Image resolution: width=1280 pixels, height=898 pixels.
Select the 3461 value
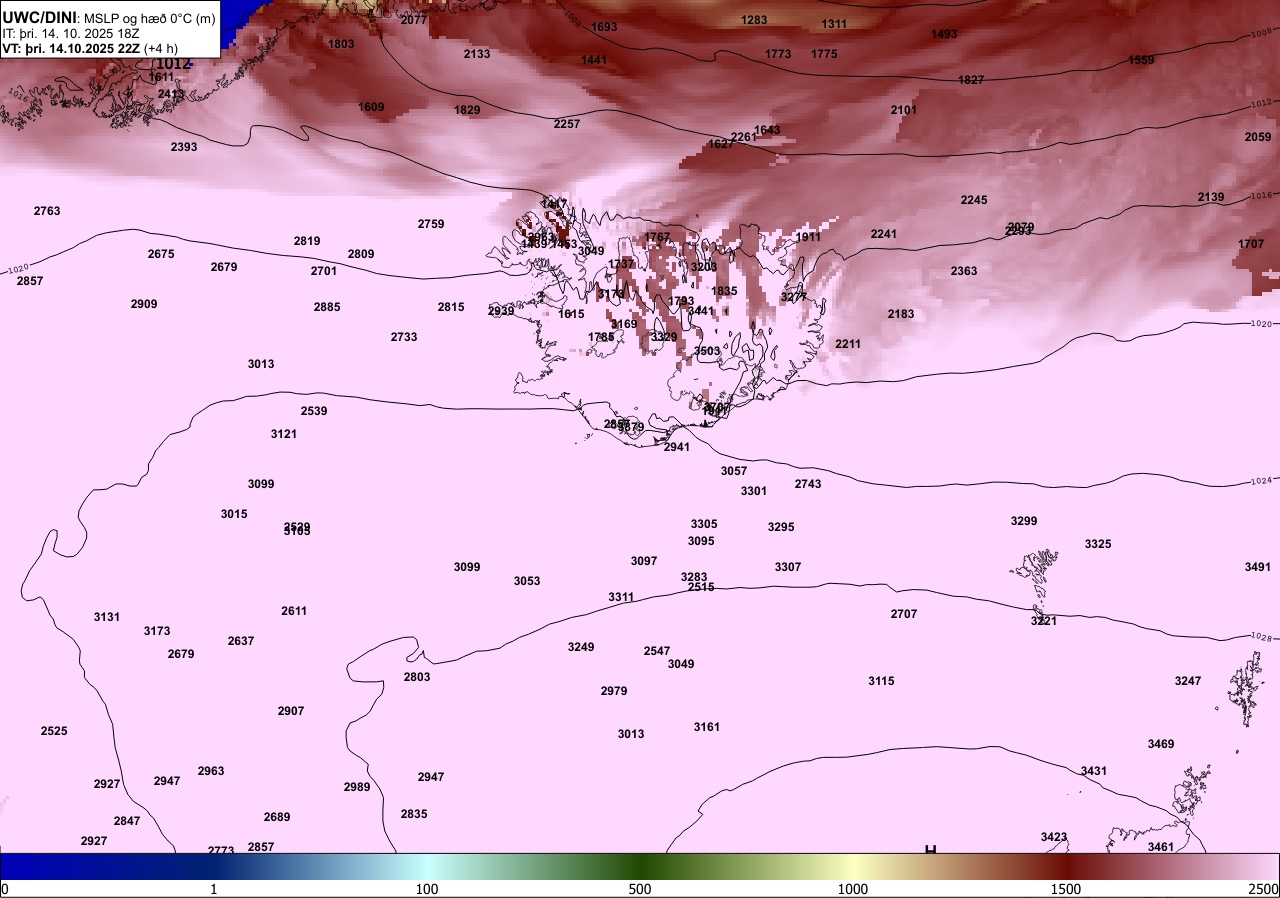(x=1161, y=847)
